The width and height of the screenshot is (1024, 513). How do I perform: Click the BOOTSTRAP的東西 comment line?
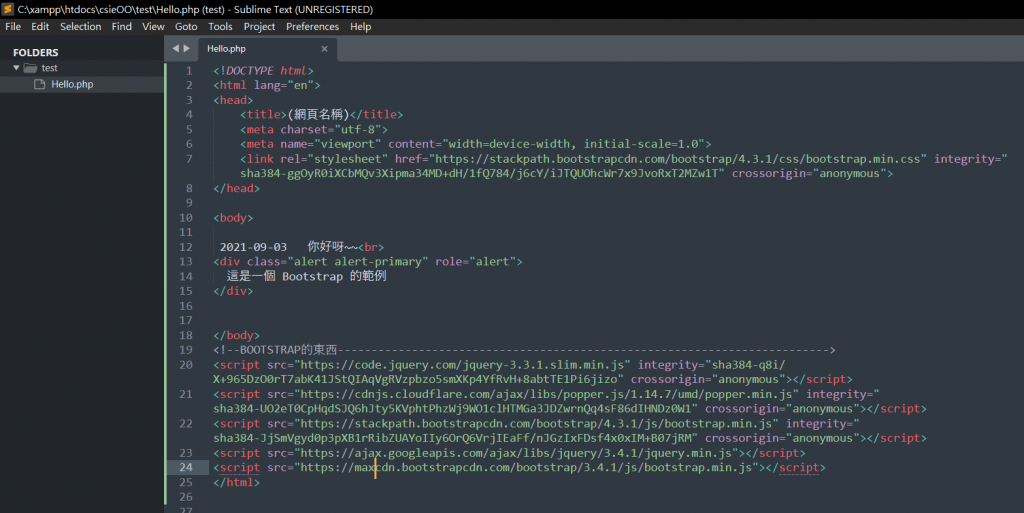[524, 350]
